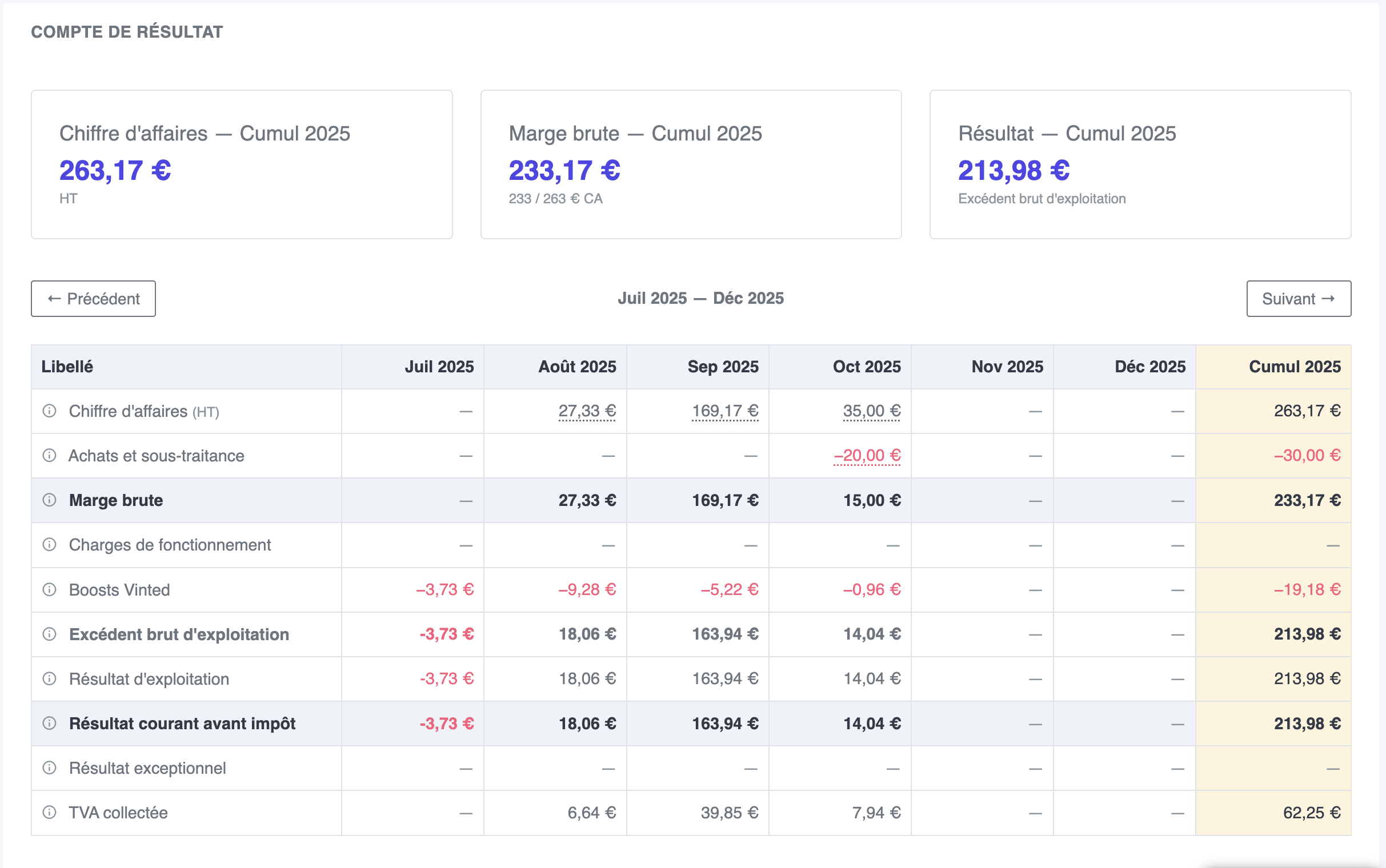Open October purchases detail –20,00 €

point(867,456)
